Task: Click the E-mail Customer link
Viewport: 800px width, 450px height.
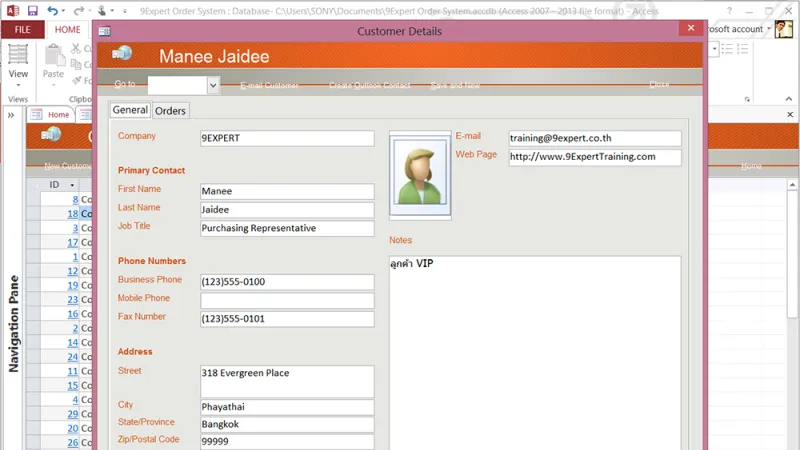Action: tap(269, 85)
